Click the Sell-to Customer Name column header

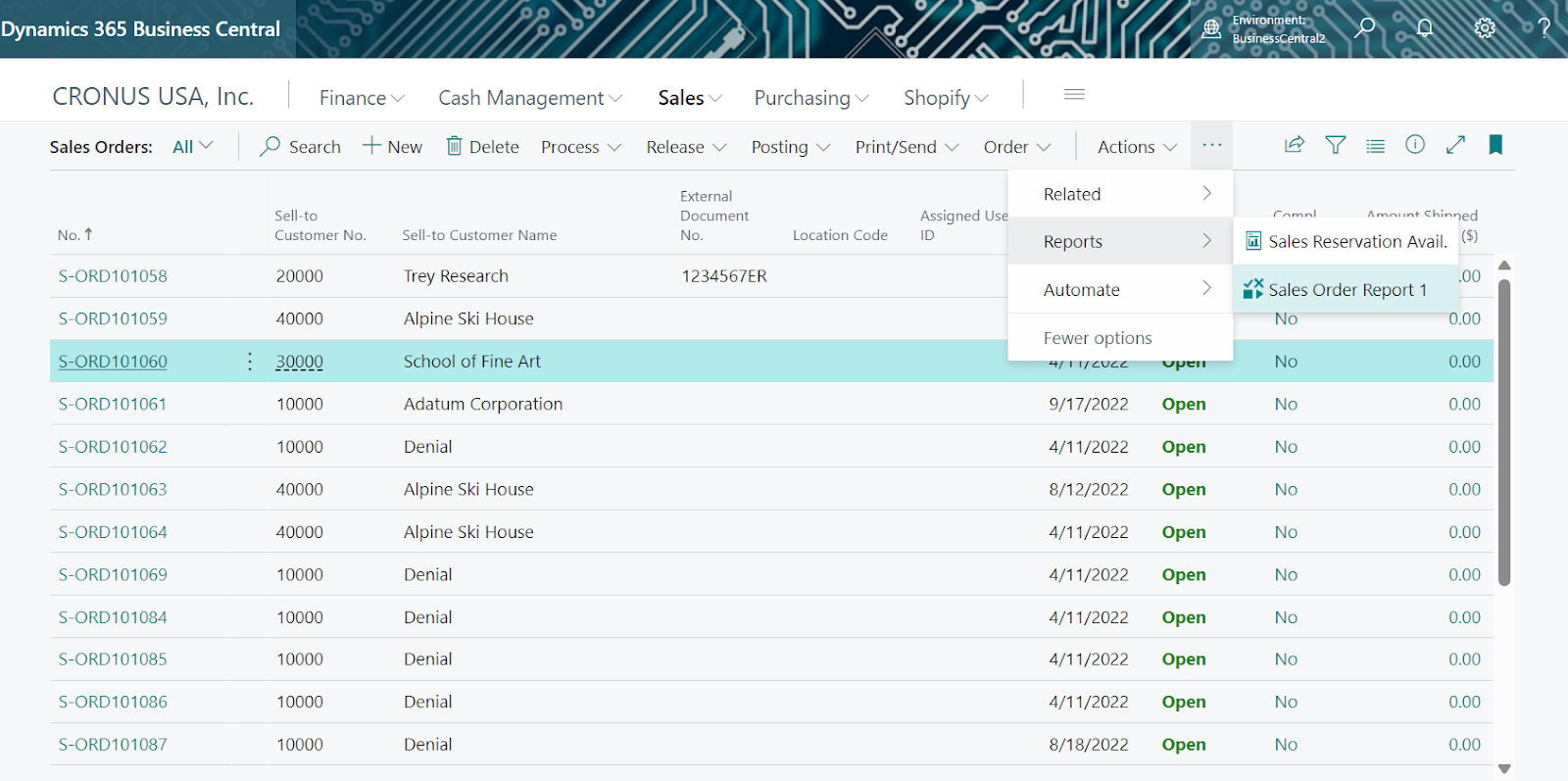pyautogui.click(x=479, y=235)
